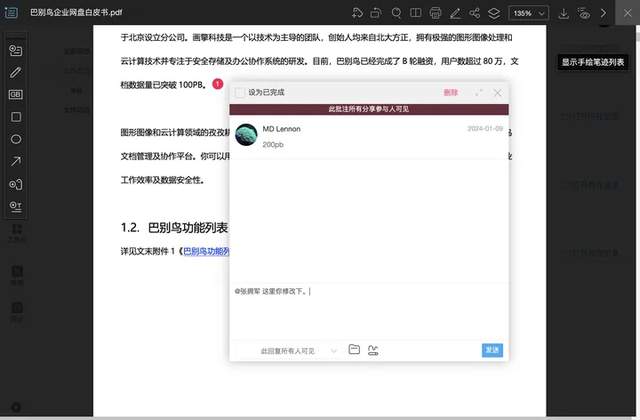Viewport: 640px width, 420px height.
Task: Click the leftmost icon in the top toolbar
Action: coord(357,13)
